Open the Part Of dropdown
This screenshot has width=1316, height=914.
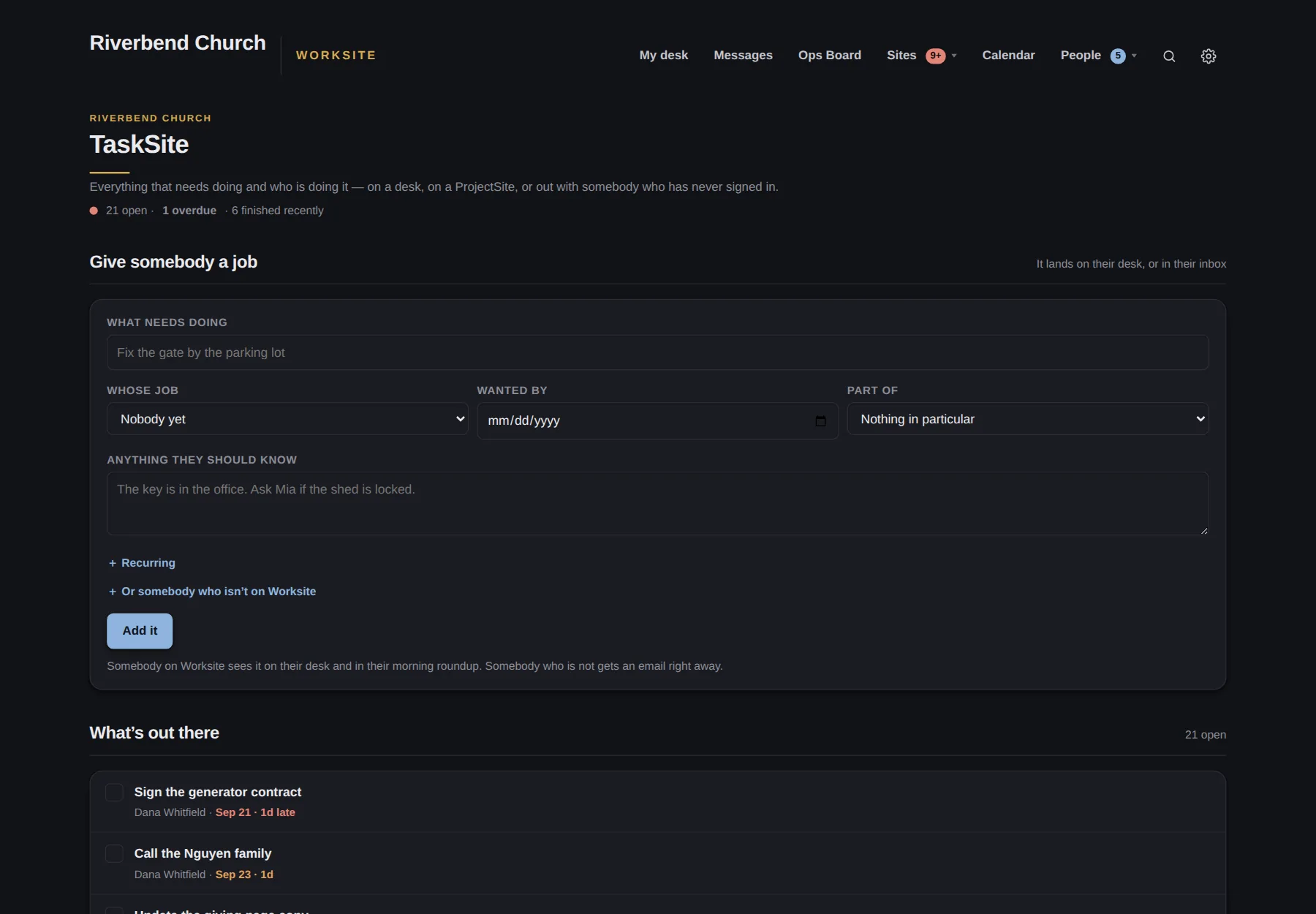pyautogui.click(x=1027, y=419)
